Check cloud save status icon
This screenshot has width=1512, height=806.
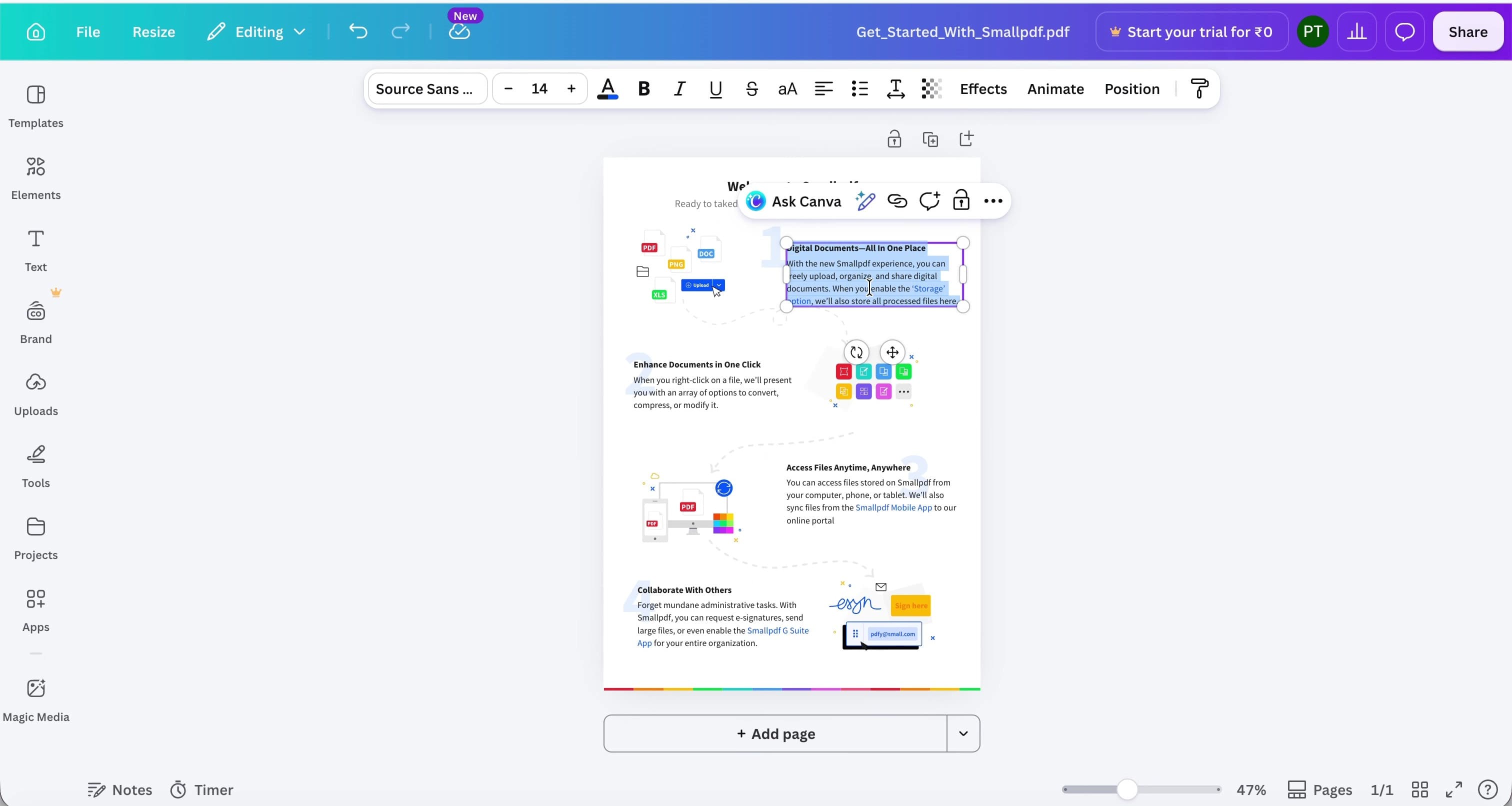pos(459,31)
